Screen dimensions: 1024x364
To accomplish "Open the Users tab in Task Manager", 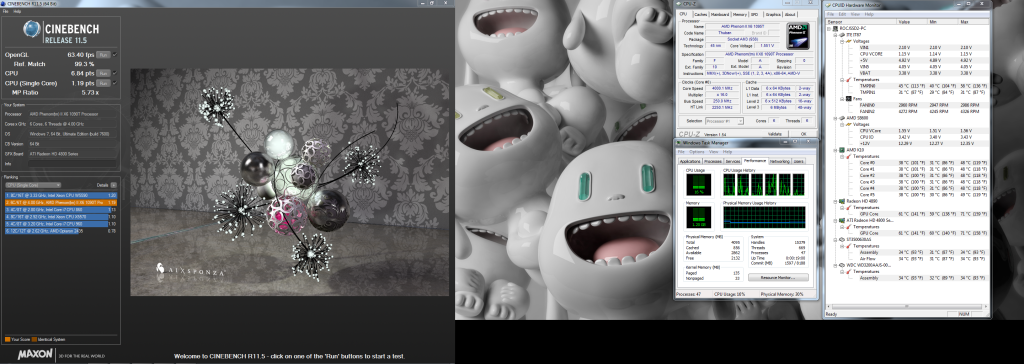I will point(798,161).
